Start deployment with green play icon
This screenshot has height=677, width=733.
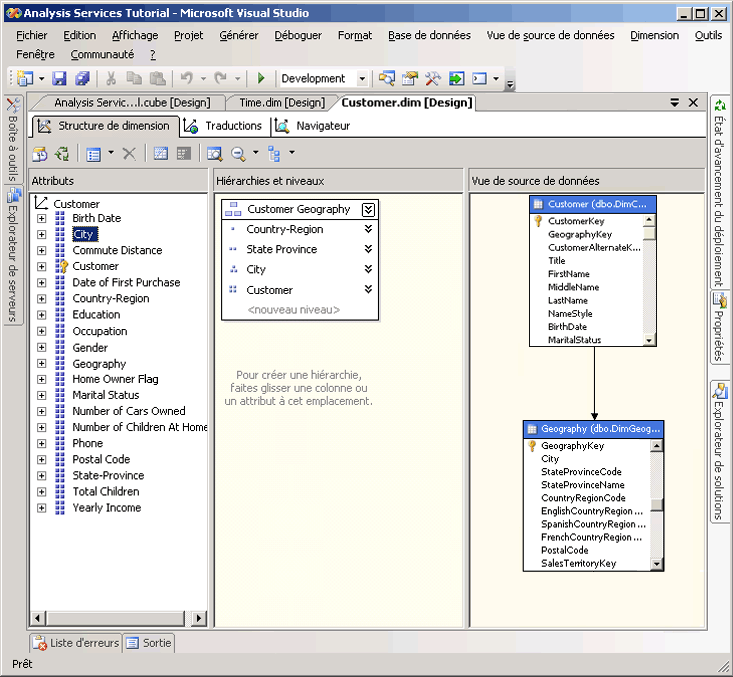(x=261, y=78)
